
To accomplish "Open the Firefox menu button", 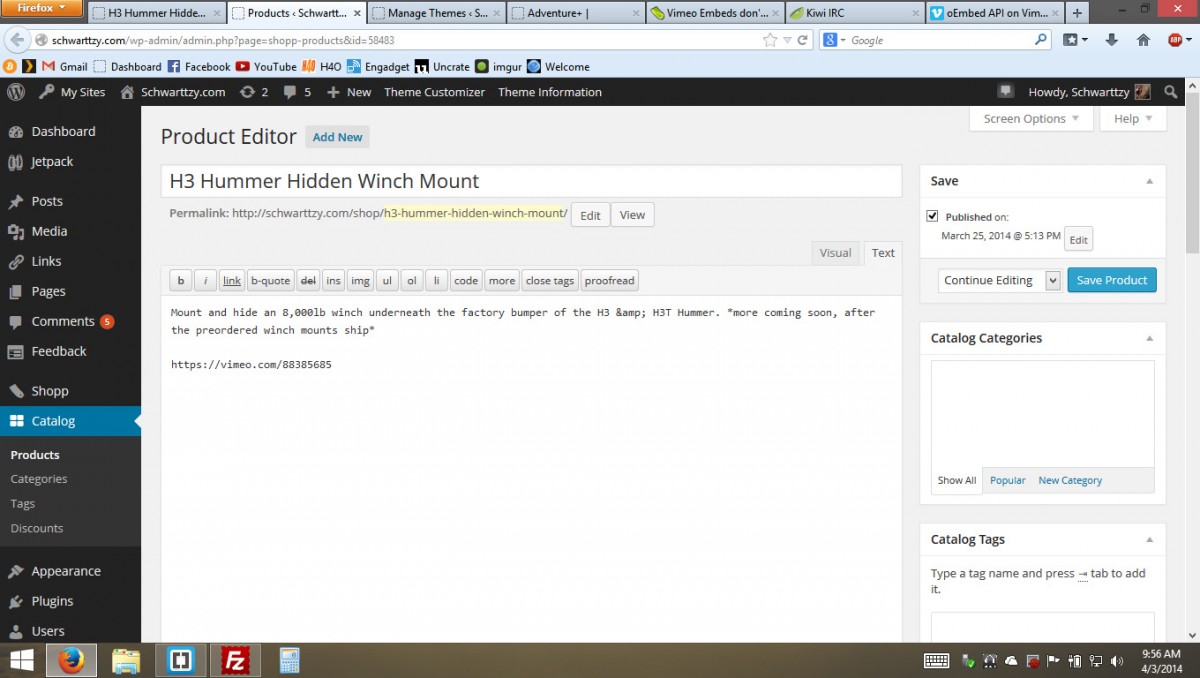I will tap(42, 8).
